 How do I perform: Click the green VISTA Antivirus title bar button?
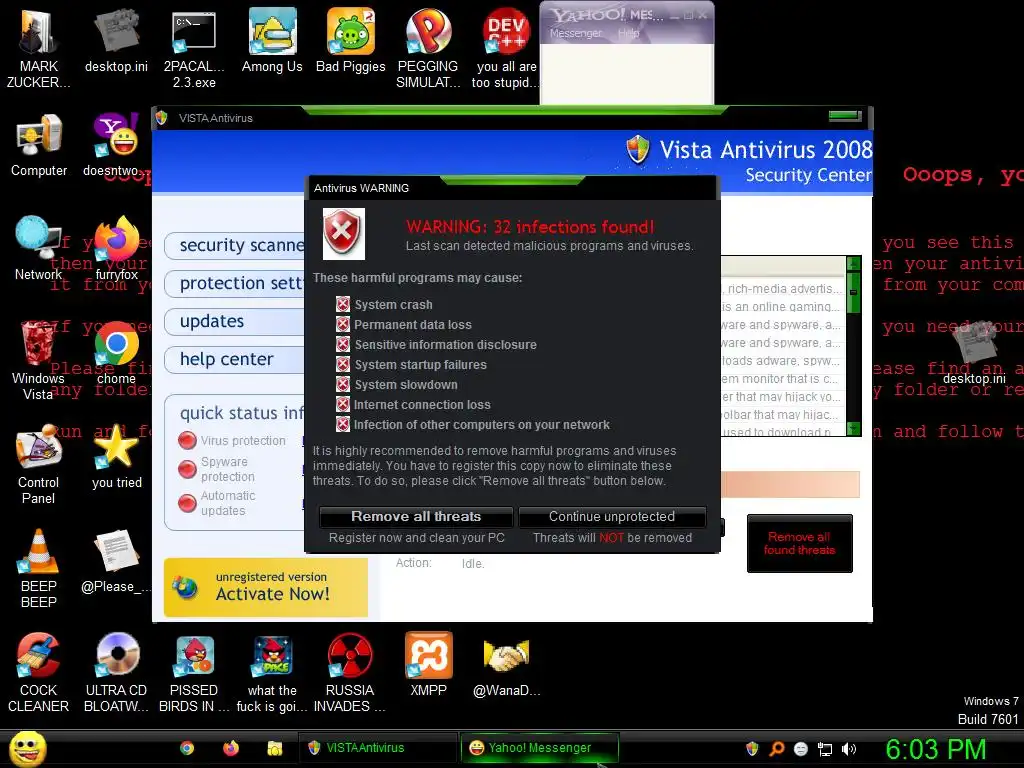pyautogui.click(x=845, y=116)
